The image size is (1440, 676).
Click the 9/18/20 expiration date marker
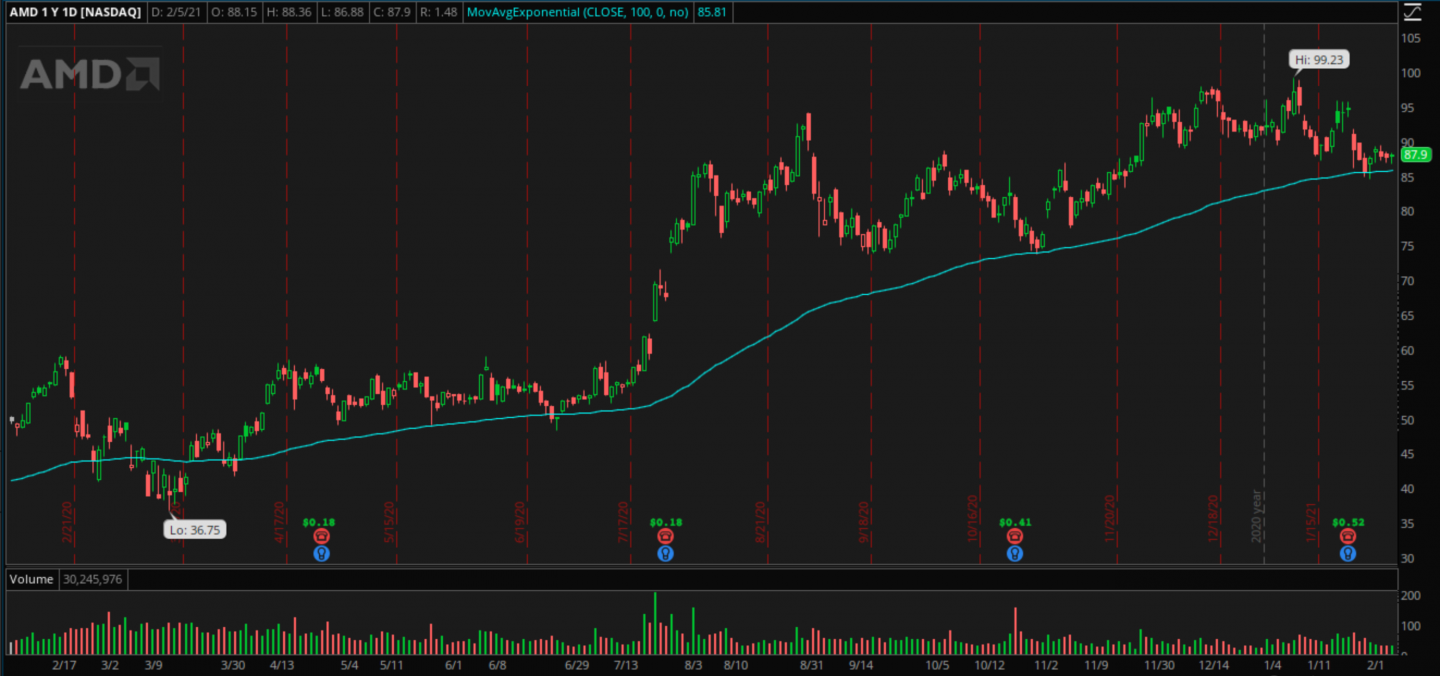point(865,520)
